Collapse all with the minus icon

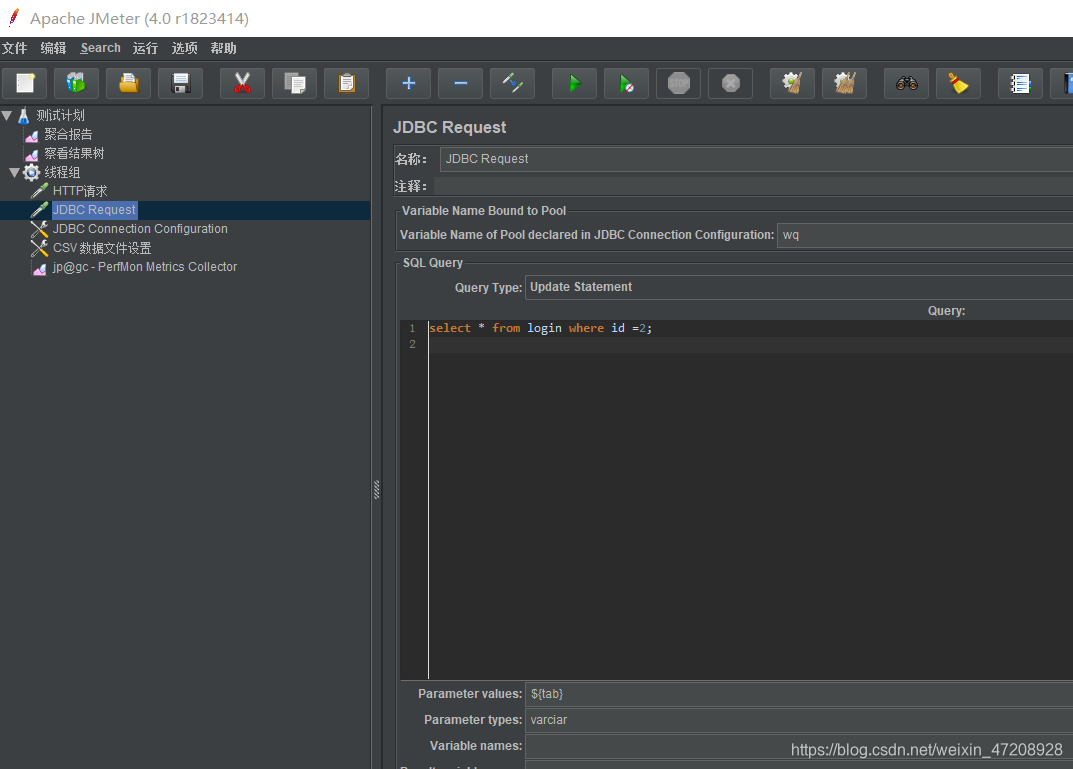coord(461,83)
